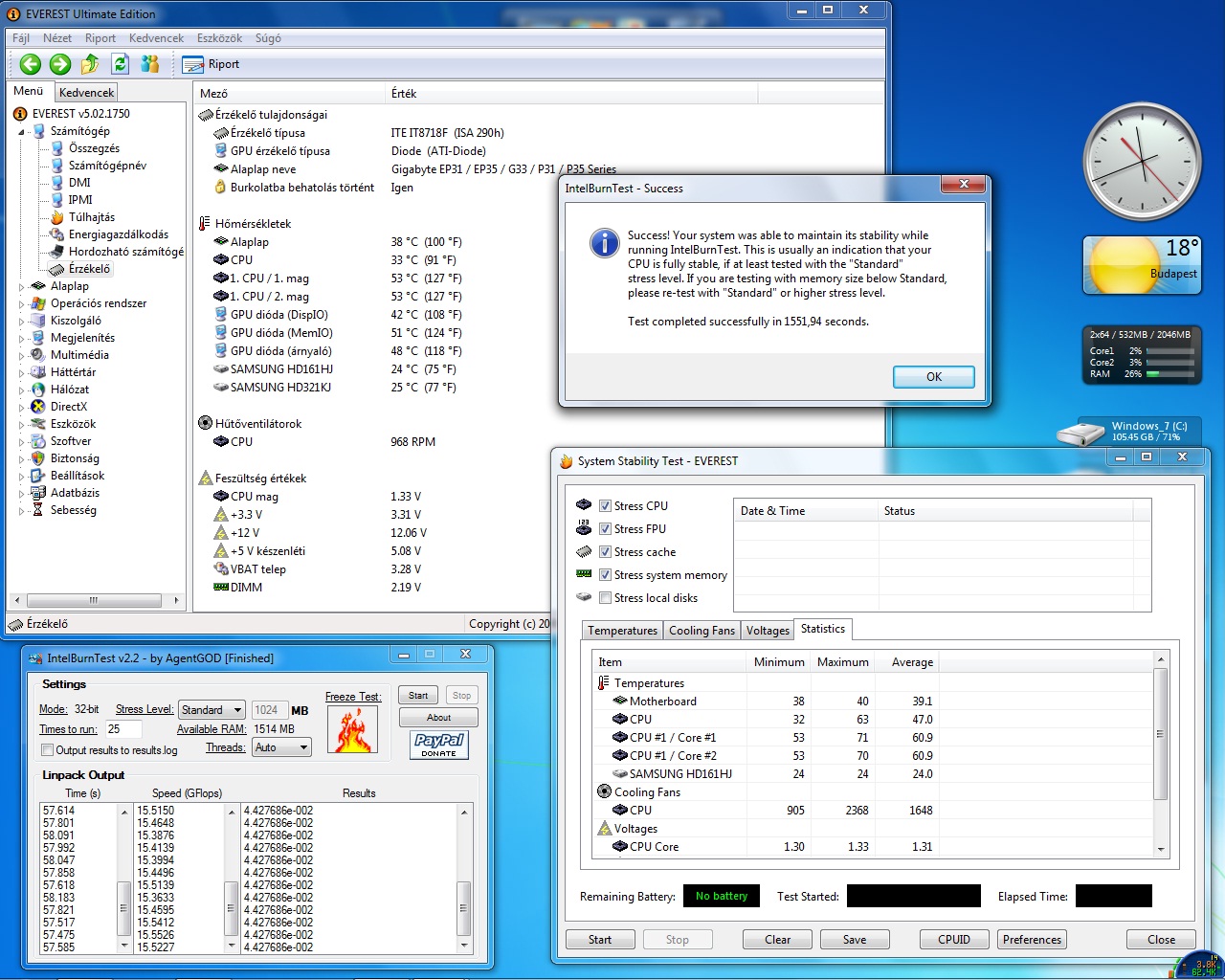Switch to the Kedvencek tab in sidebar
Viewport: 1225px width, 980px height.
coord(86,93)
